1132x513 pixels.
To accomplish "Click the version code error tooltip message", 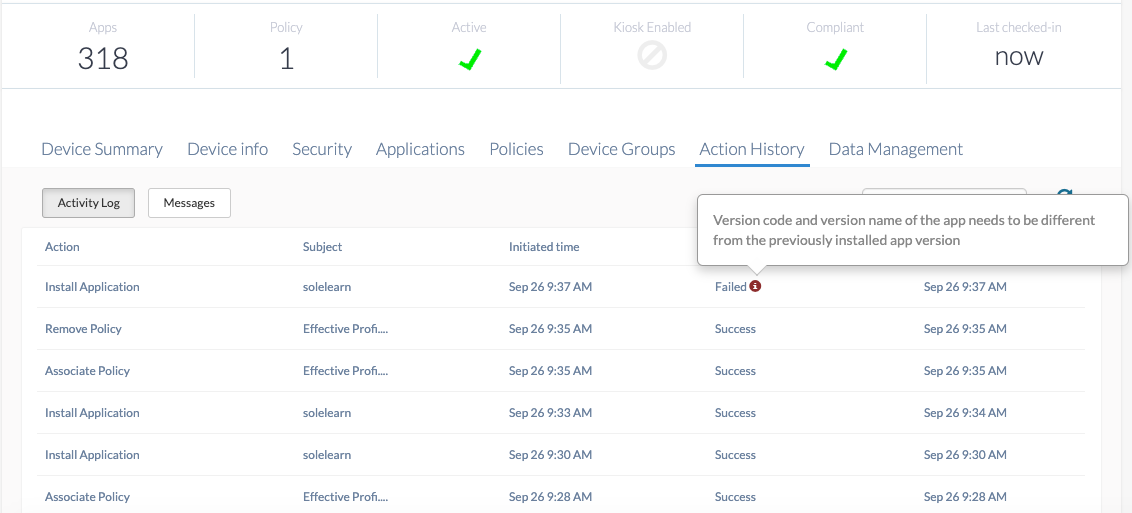I will (x=904, y=230).
